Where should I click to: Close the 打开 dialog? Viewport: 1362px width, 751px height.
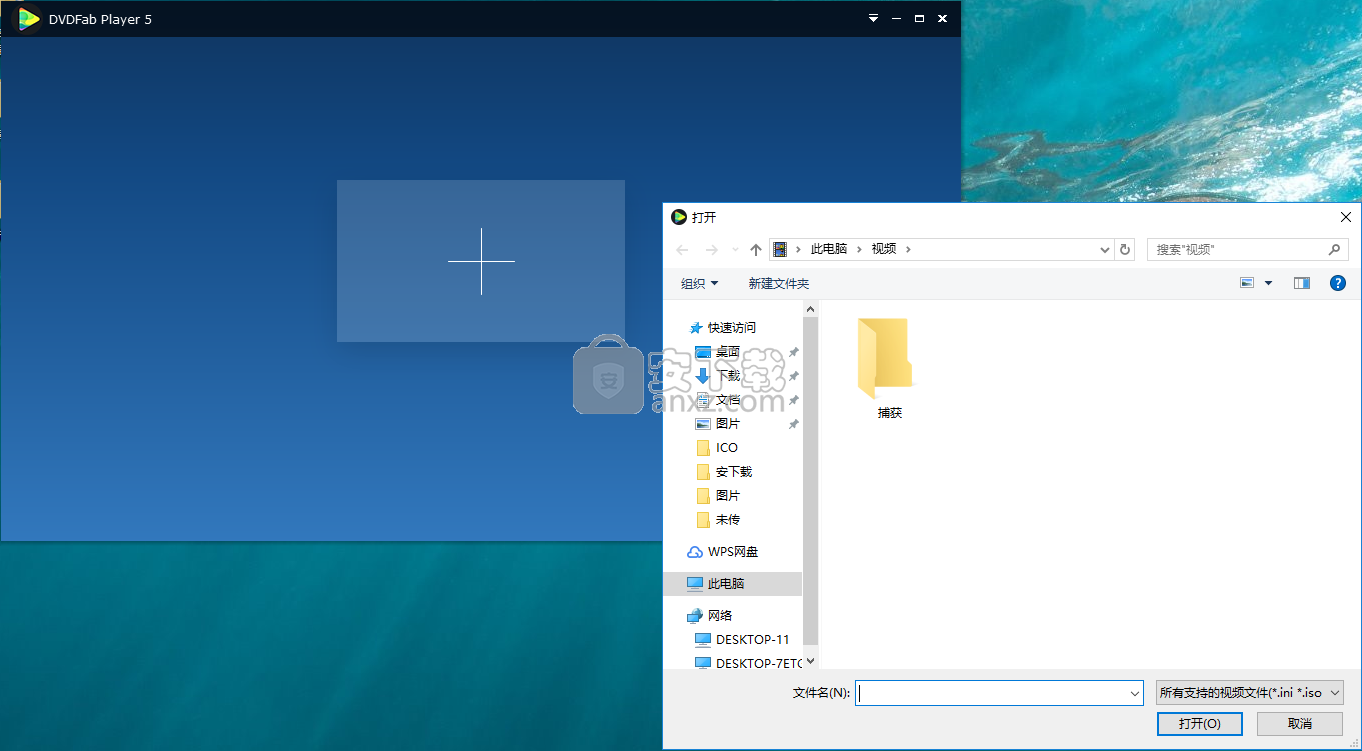point(1346,217)
